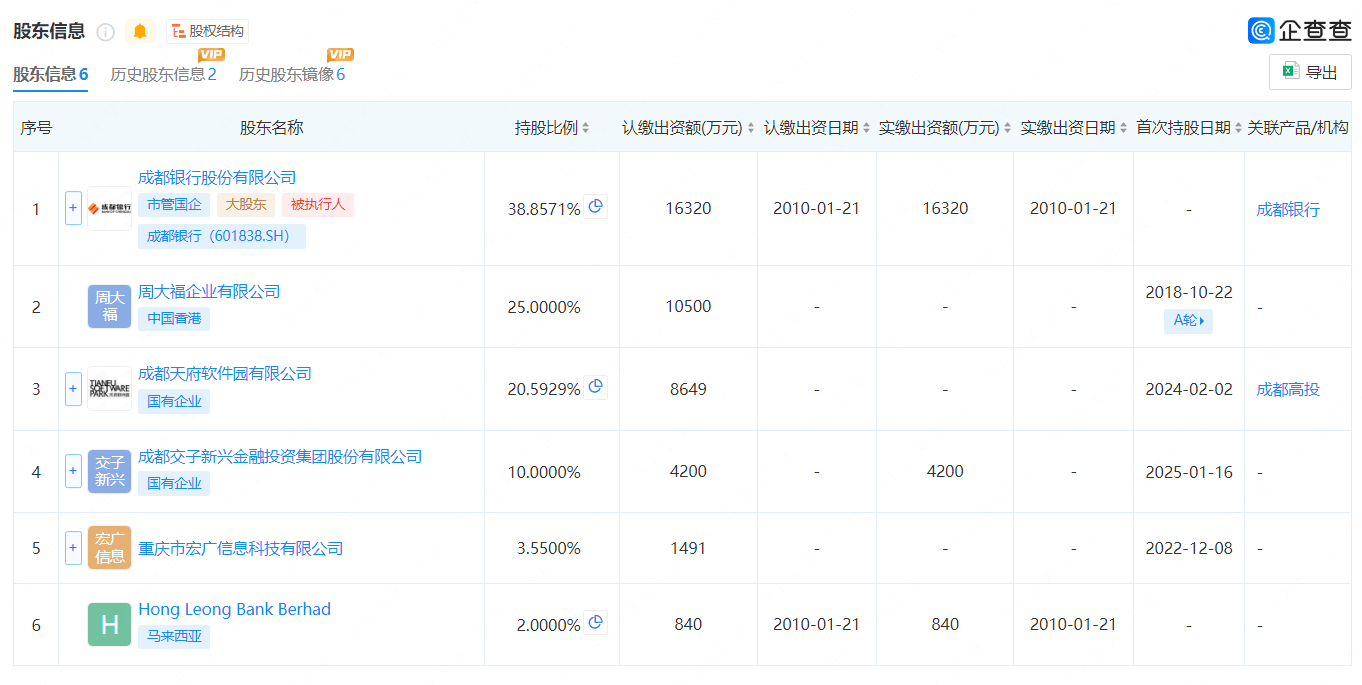Select the 8649 subscribed amount cell

tap(688, 389)
